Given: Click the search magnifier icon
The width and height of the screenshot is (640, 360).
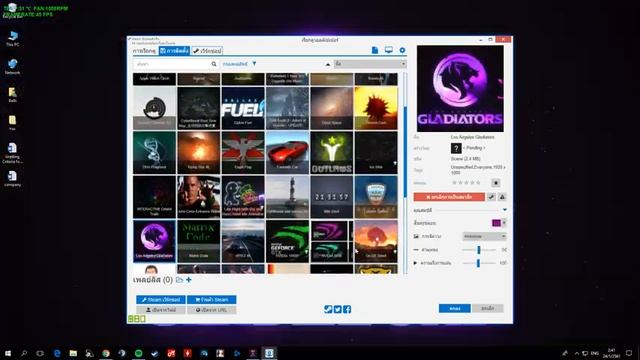Looking at the screenshot, I should 214,64.
